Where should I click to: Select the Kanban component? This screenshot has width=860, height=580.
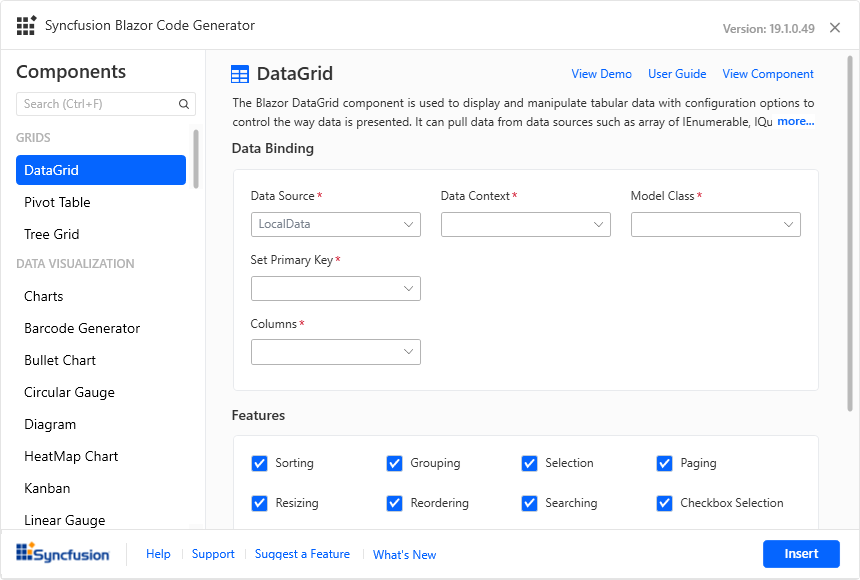(x=47, y=488)
